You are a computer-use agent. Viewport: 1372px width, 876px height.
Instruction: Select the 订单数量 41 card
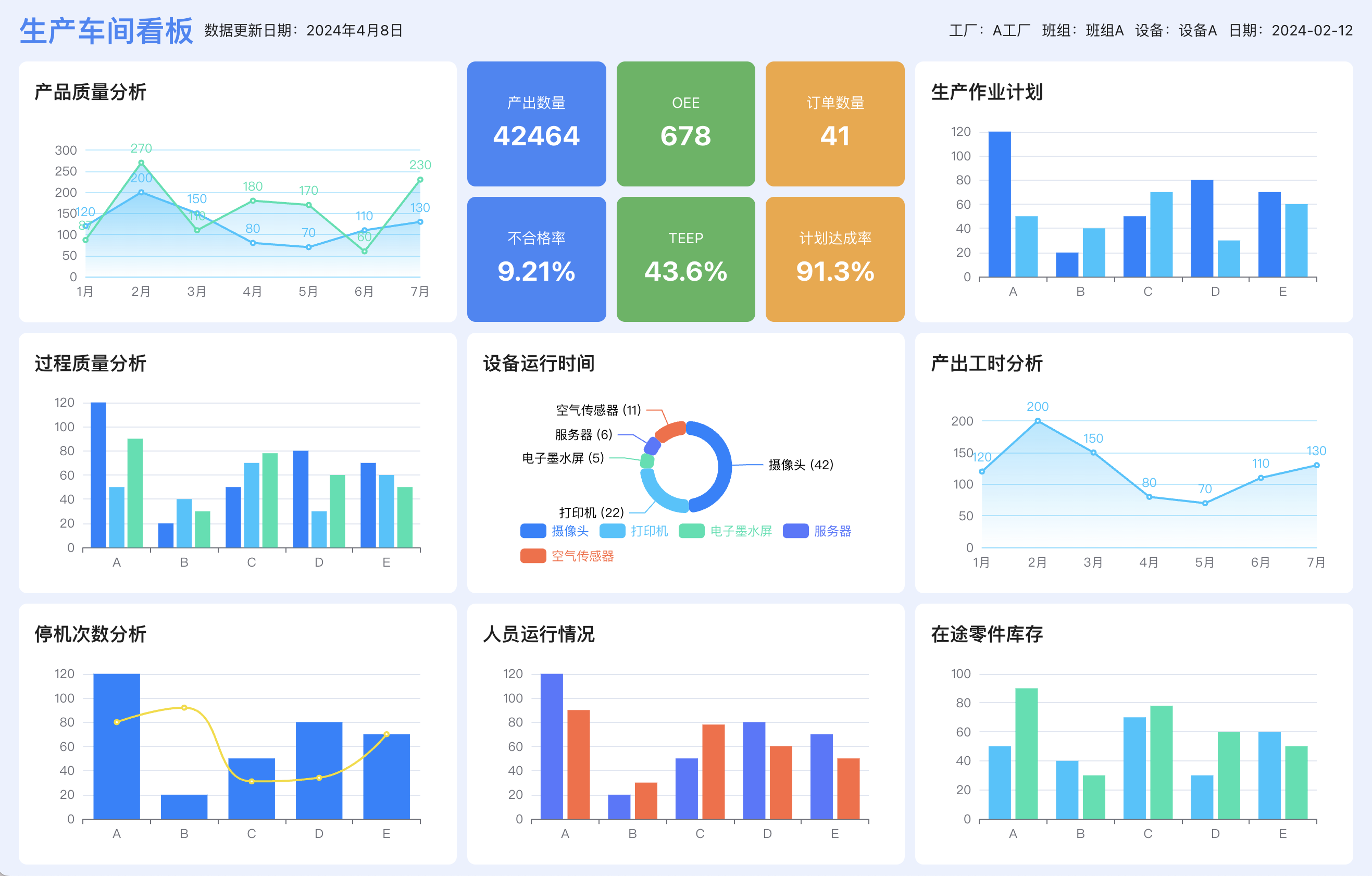click(x=834, y=123)
